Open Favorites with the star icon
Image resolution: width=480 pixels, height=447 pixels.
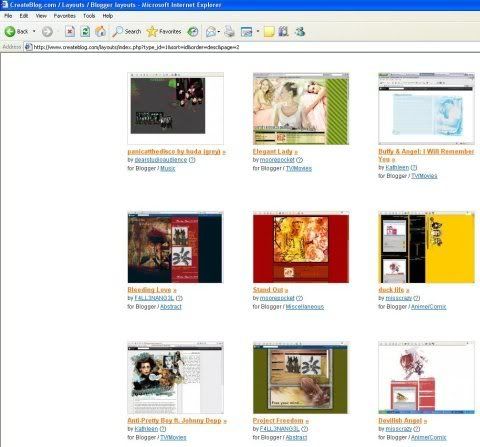pos(164,32)
